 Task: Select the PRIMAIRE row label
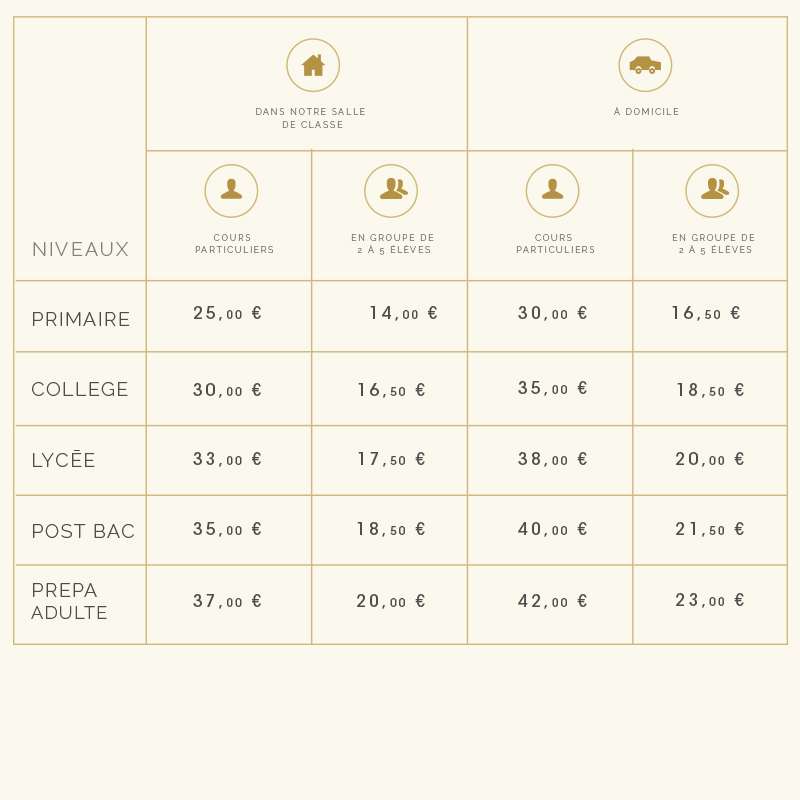coord(81,319)
